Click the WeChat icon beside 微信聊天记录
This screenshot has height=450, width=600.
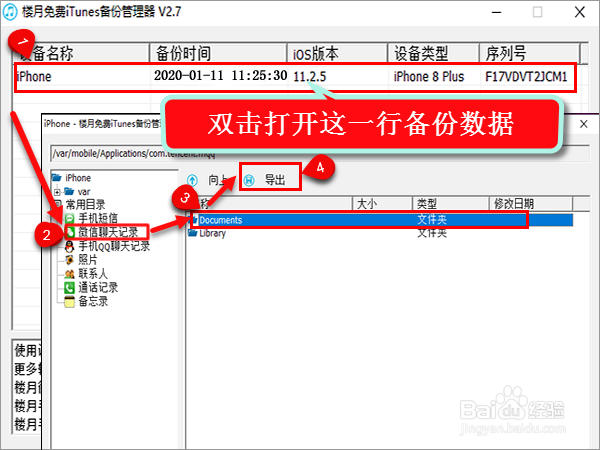71,232
